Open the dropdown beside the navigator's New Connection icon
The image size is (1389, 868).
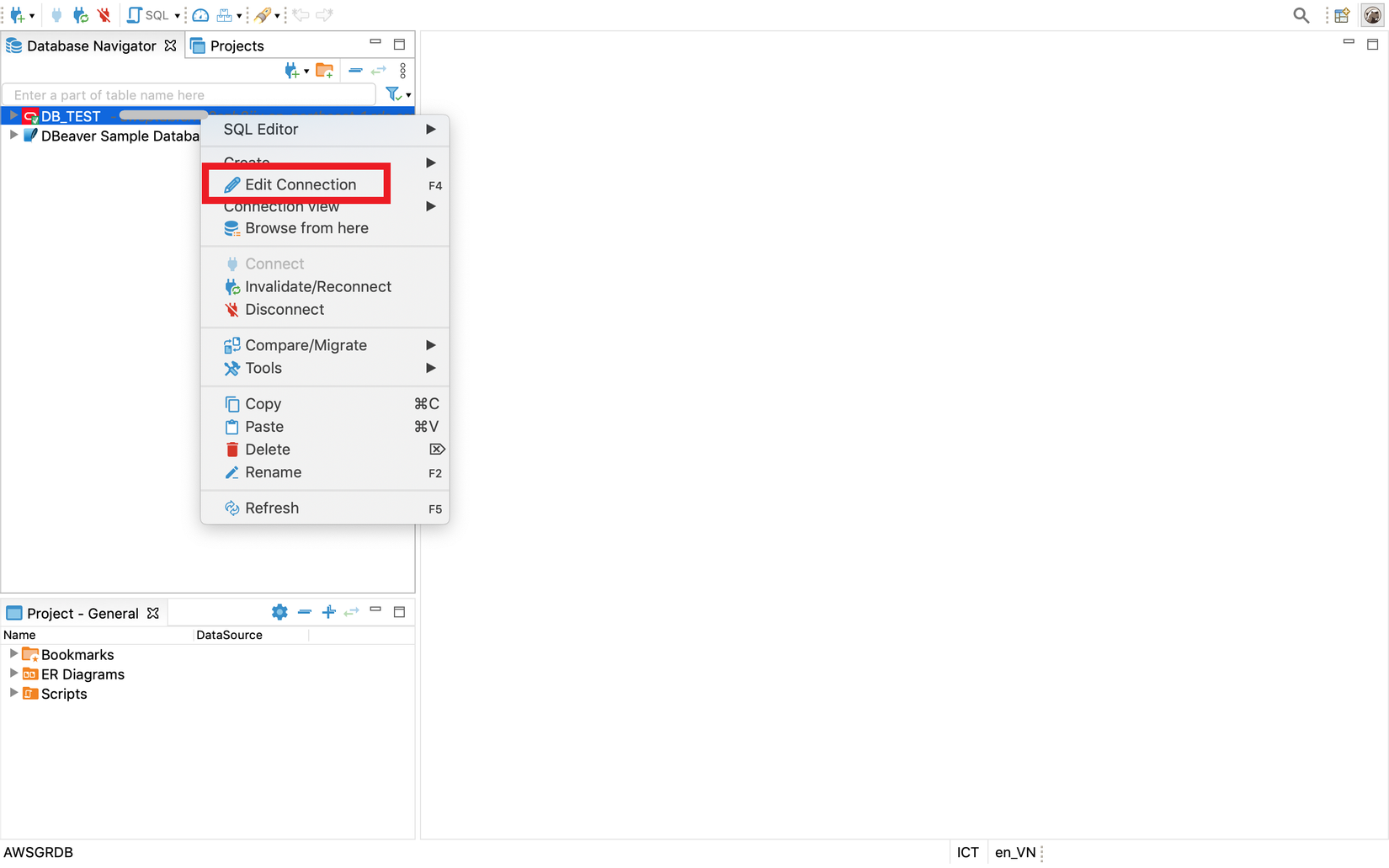coord(306,72)
